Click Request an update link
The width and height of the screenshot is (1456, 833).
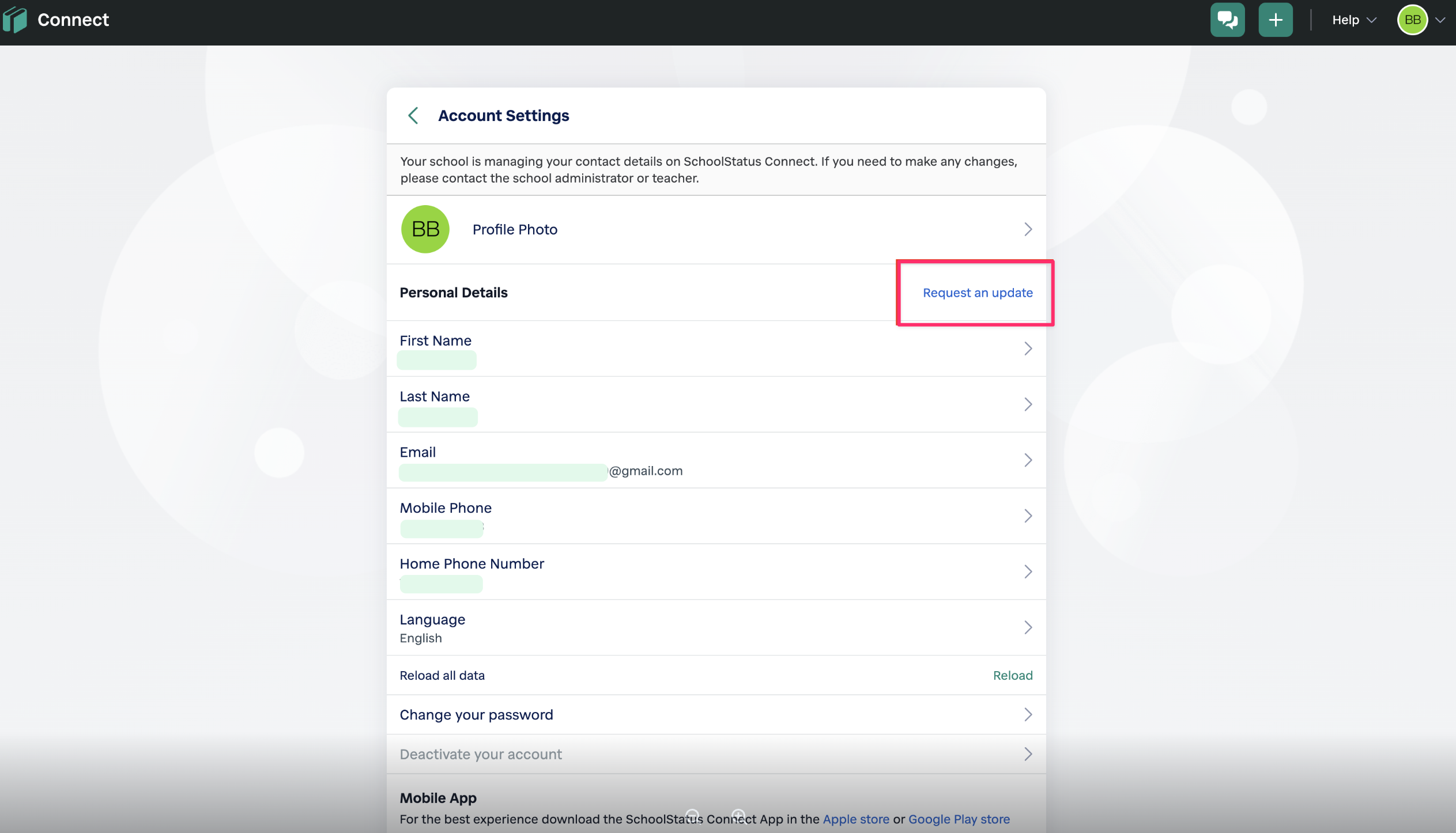[x=978, y=293]
